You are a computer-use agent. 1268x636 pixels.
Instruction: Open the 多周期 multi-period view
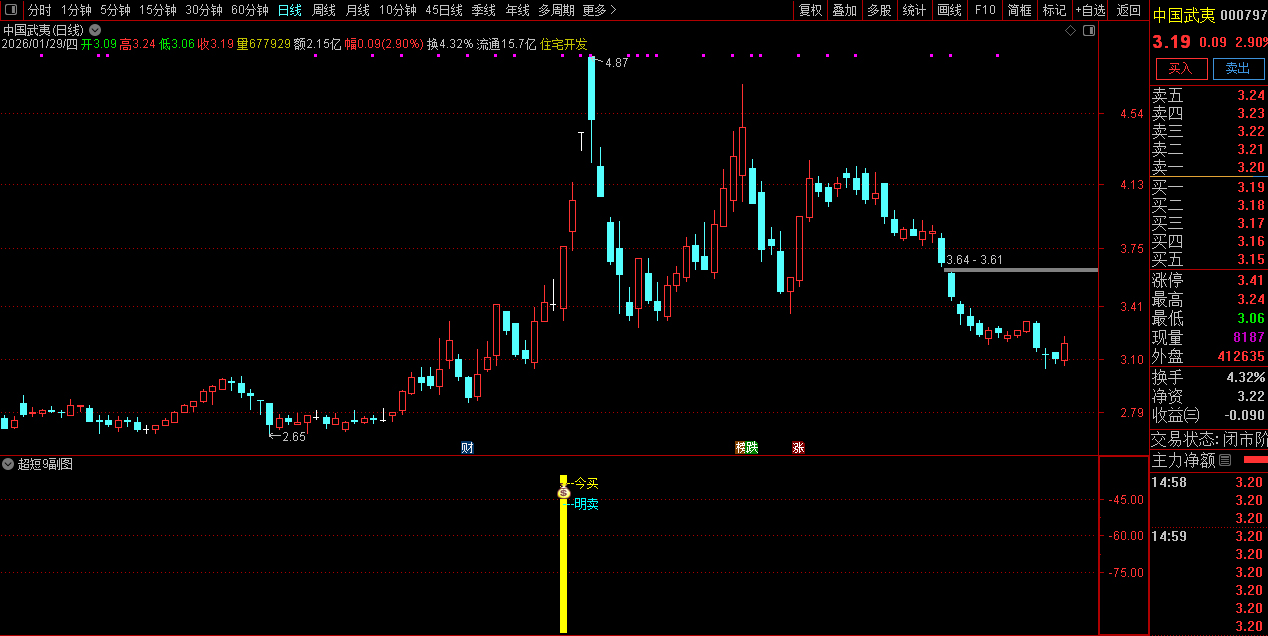(x=556, y=10)
